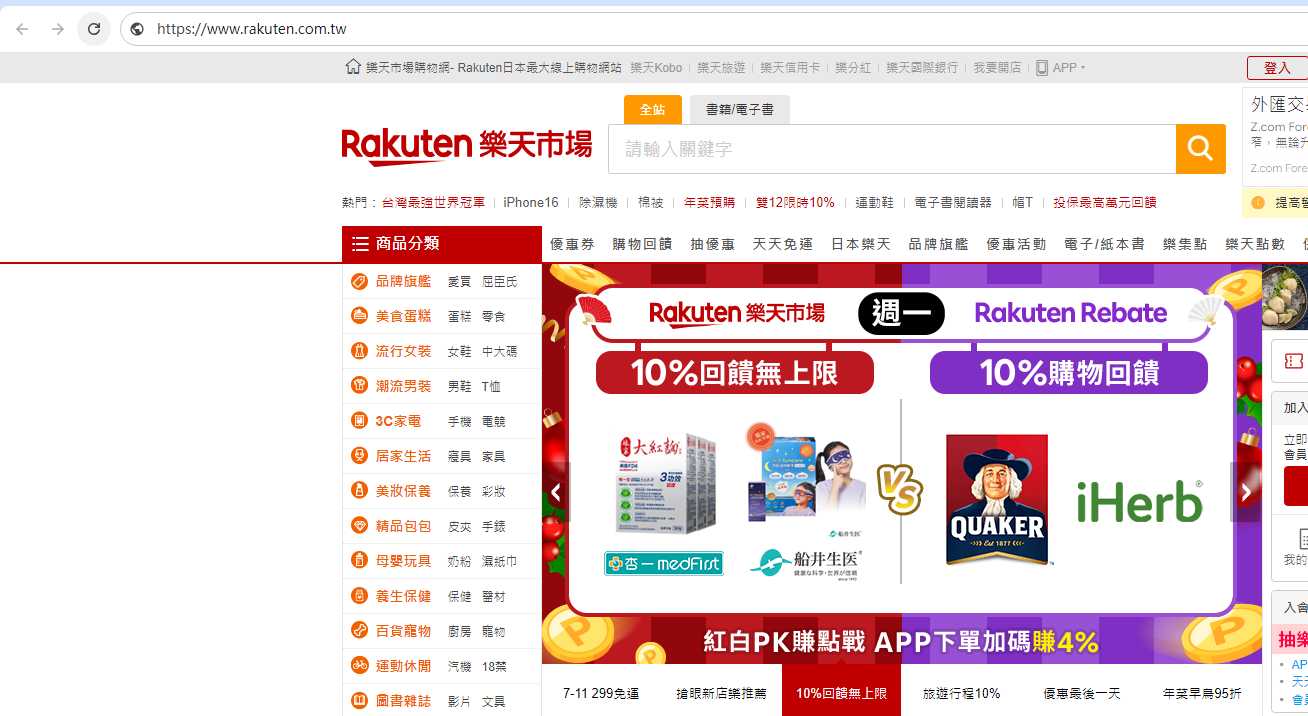Open the 樂天Kobo link
1308x716 pixels.
tap(656, 68)
